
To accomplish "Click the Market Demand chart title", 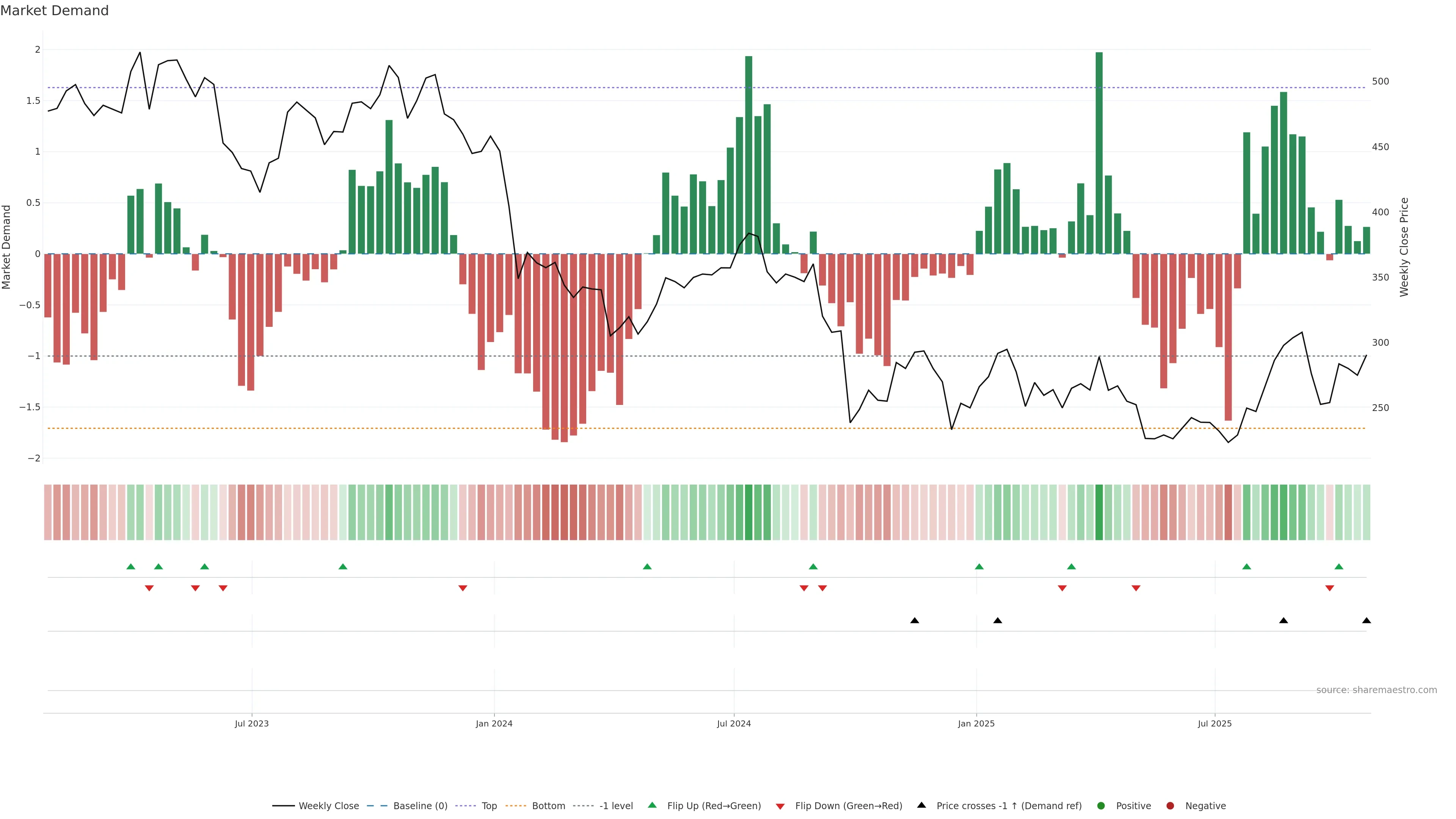I will pos(54,11).
